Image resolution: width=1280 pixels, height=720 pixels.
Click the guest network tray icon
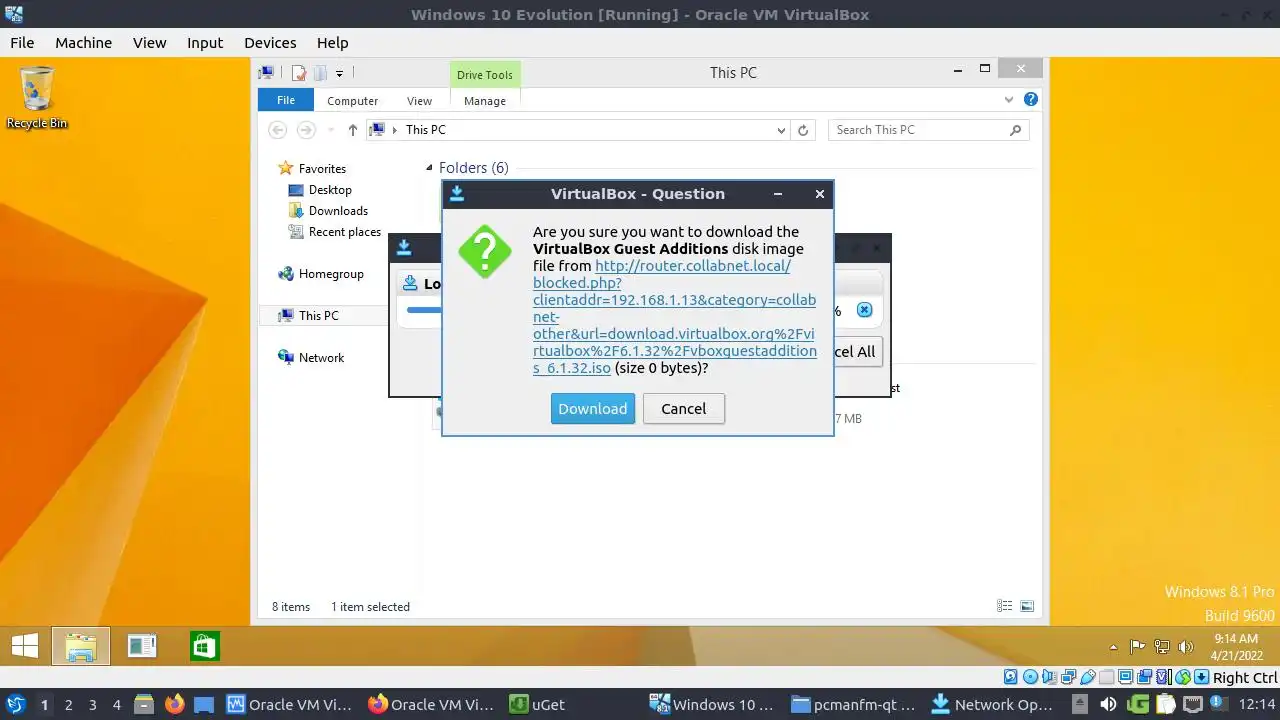[x=1161, y=647]
